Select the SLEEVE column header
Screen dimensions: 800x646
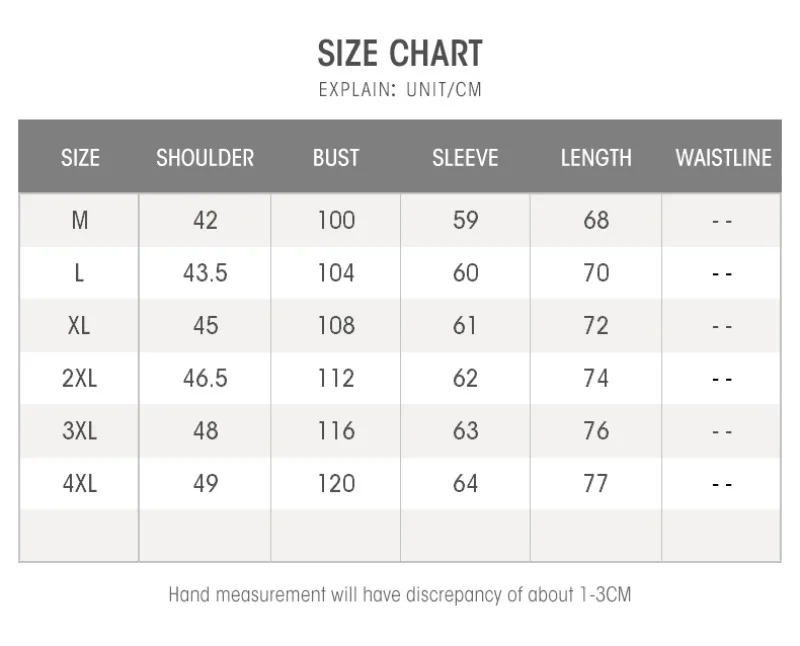(465, 158)
